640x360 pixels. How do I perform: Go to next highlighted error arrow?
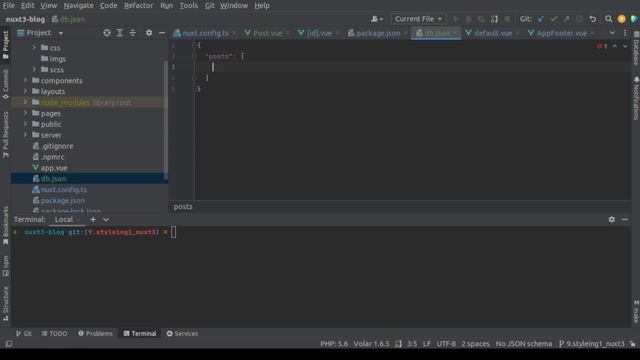coord(625,46)
